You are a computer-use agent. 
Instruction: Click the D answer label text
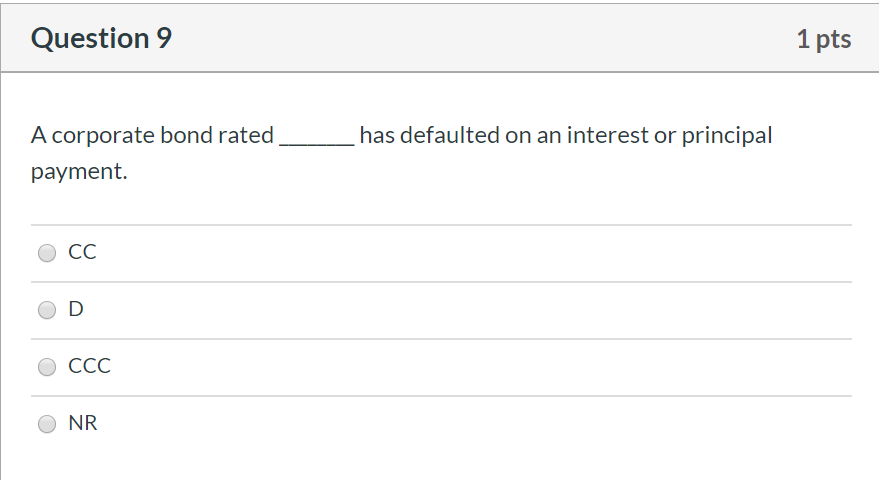click(x=76, y=310)
